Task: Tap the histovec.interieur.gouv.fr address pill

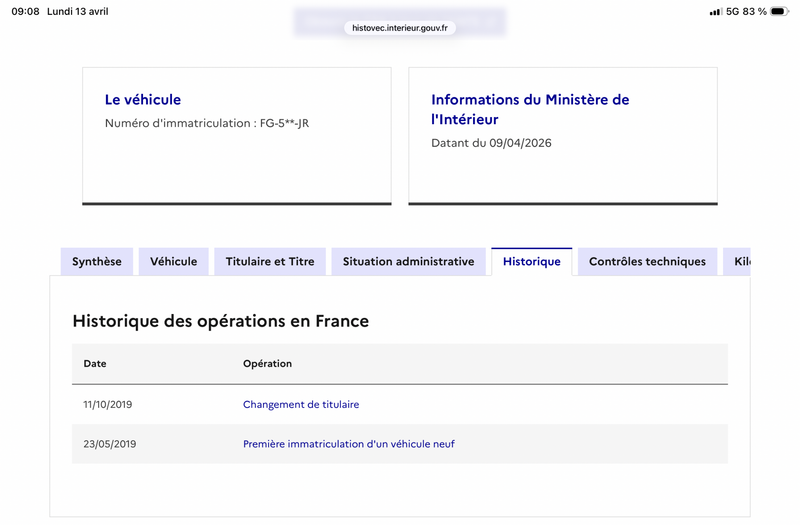Action: [x=400, y=28]
